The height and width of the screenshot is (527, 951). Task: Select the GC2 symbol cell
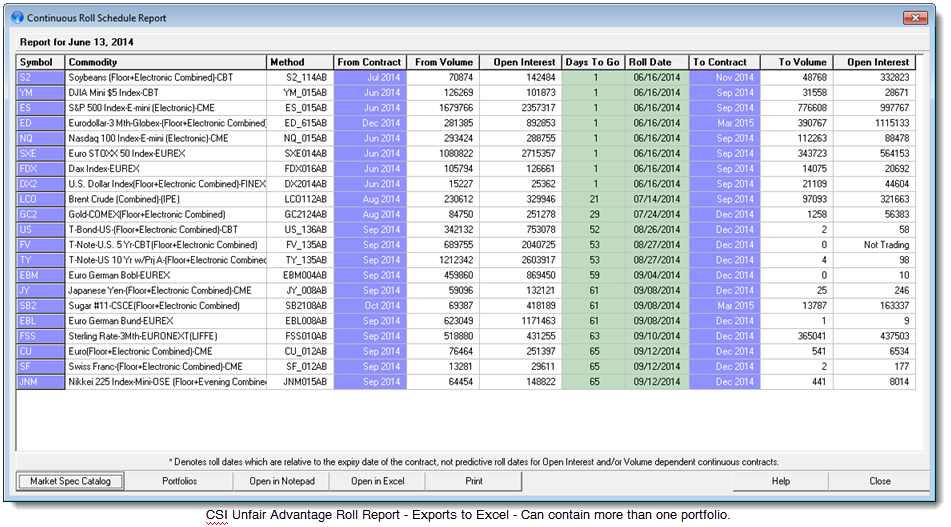tap(41, 214)
